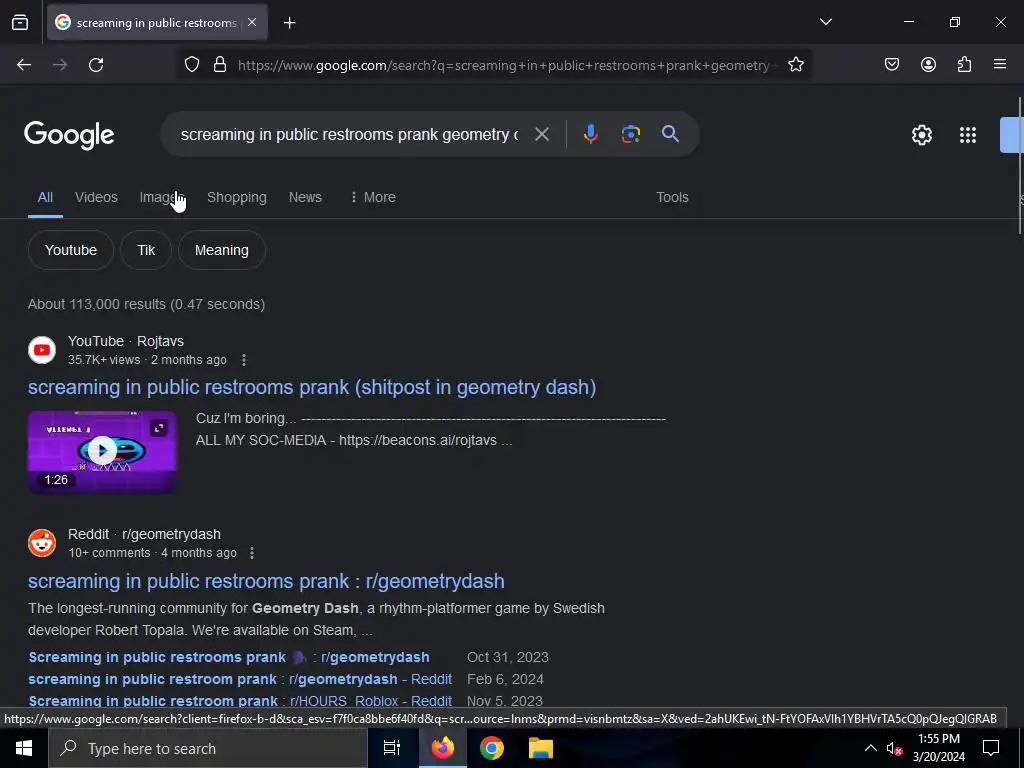The image size is (1024, 768).
Task: Apply the Meaning filter chip
Action: (x=221, y=250)
